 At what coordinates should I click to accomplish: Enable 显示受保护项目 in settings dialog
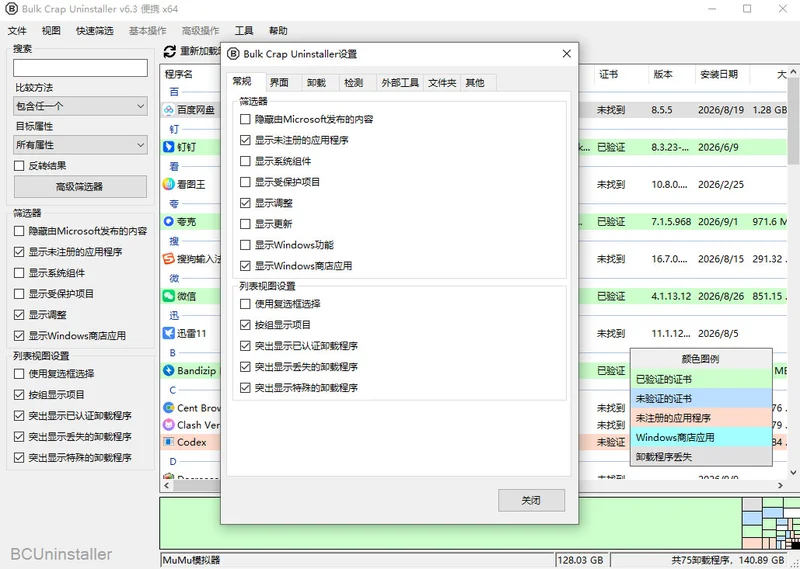[245, 182]
